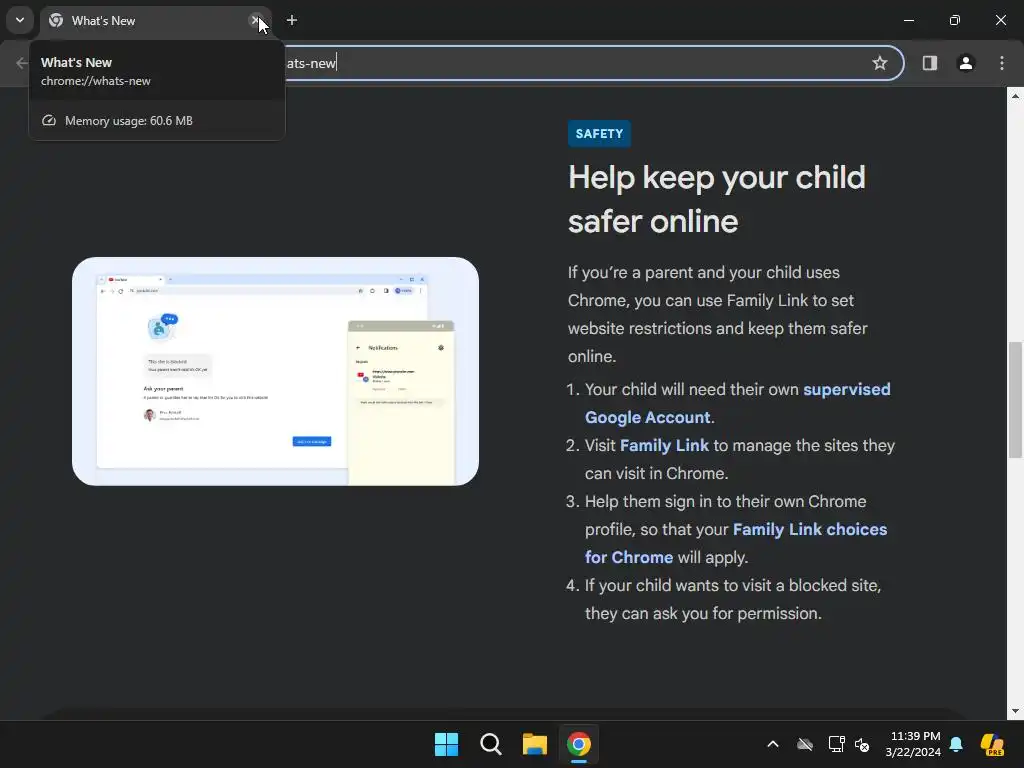This screenshot has width=1024, height=768.
Task: Show hidden system tray icons
Action: [x=773, y=744]
